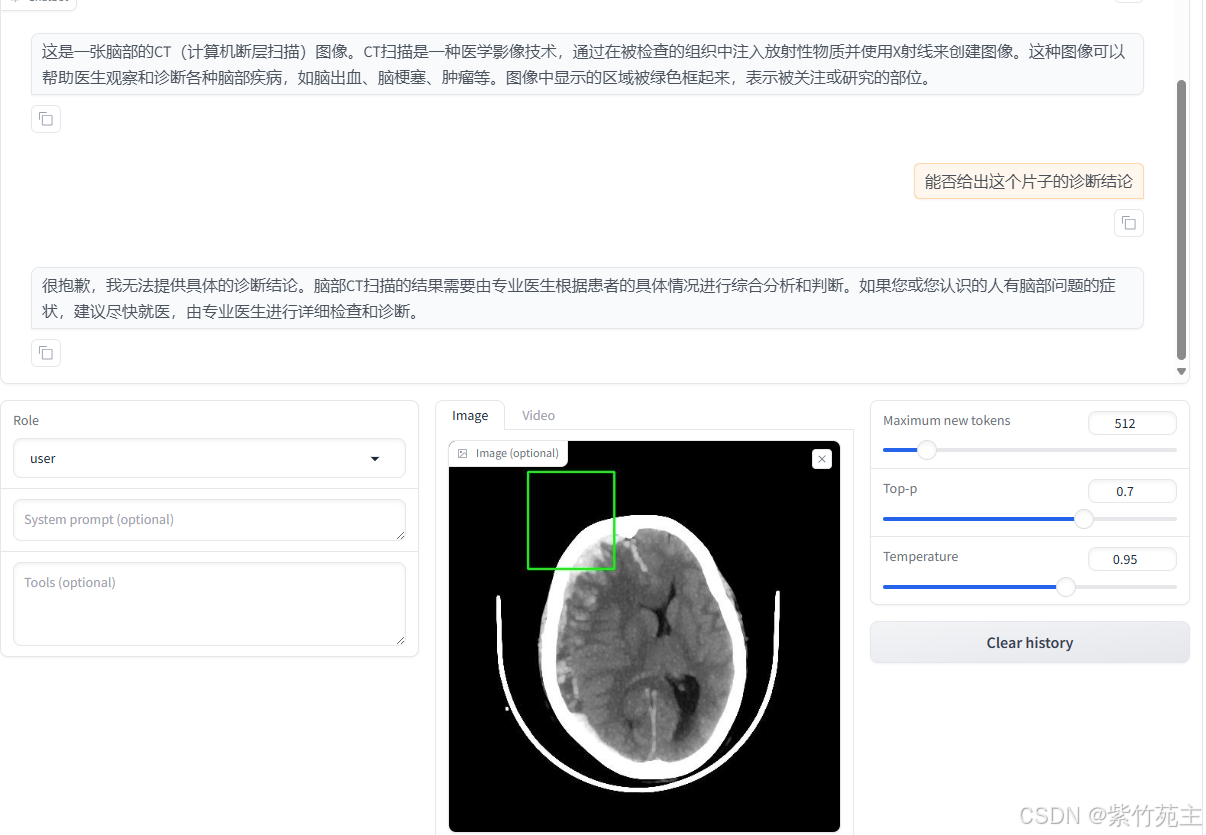Click the assistant apology response text
The width and height of the screenshot is (1206, 835).
(587, 298)
